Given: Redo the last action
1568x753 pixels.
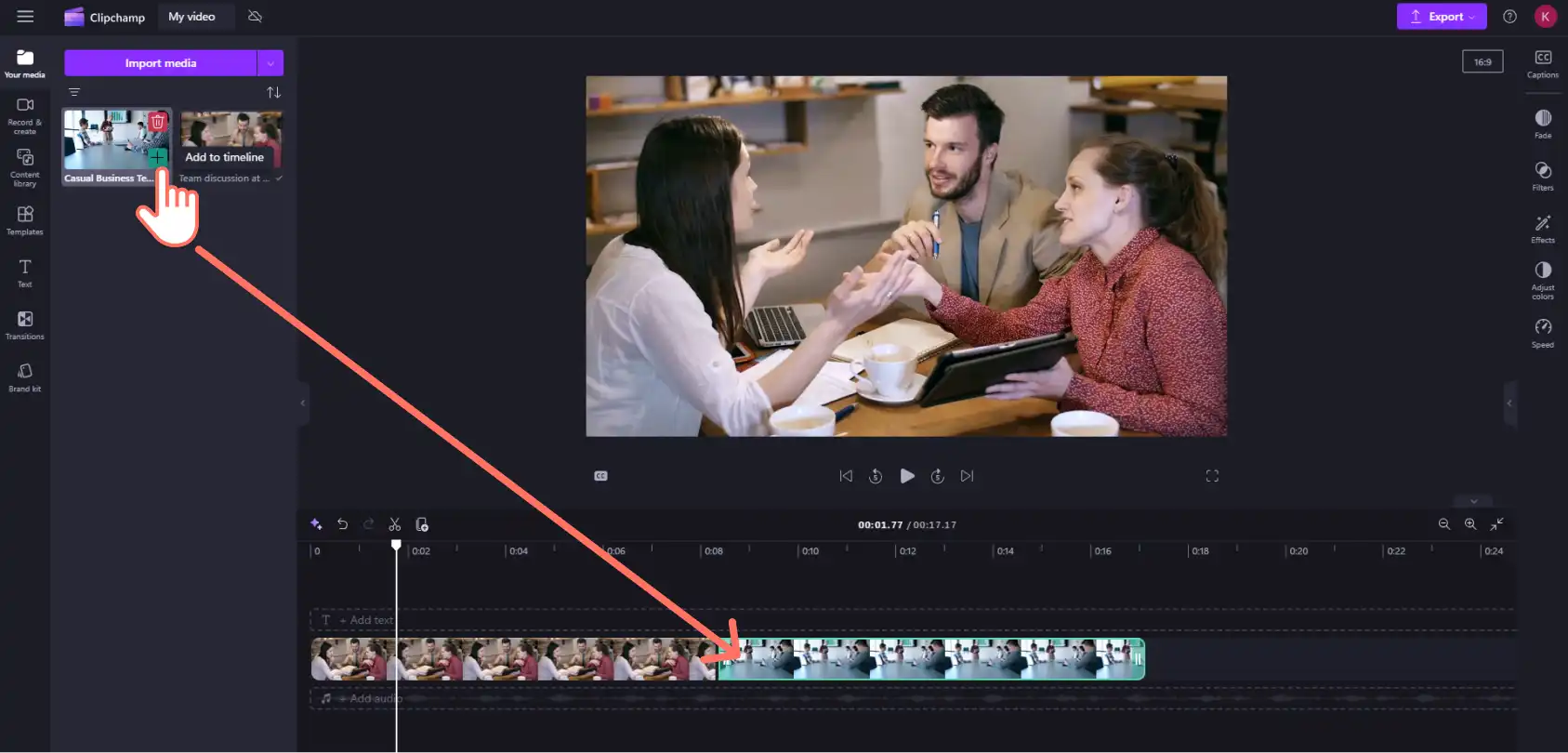Looking at the screenshot, I should (368, 524).
